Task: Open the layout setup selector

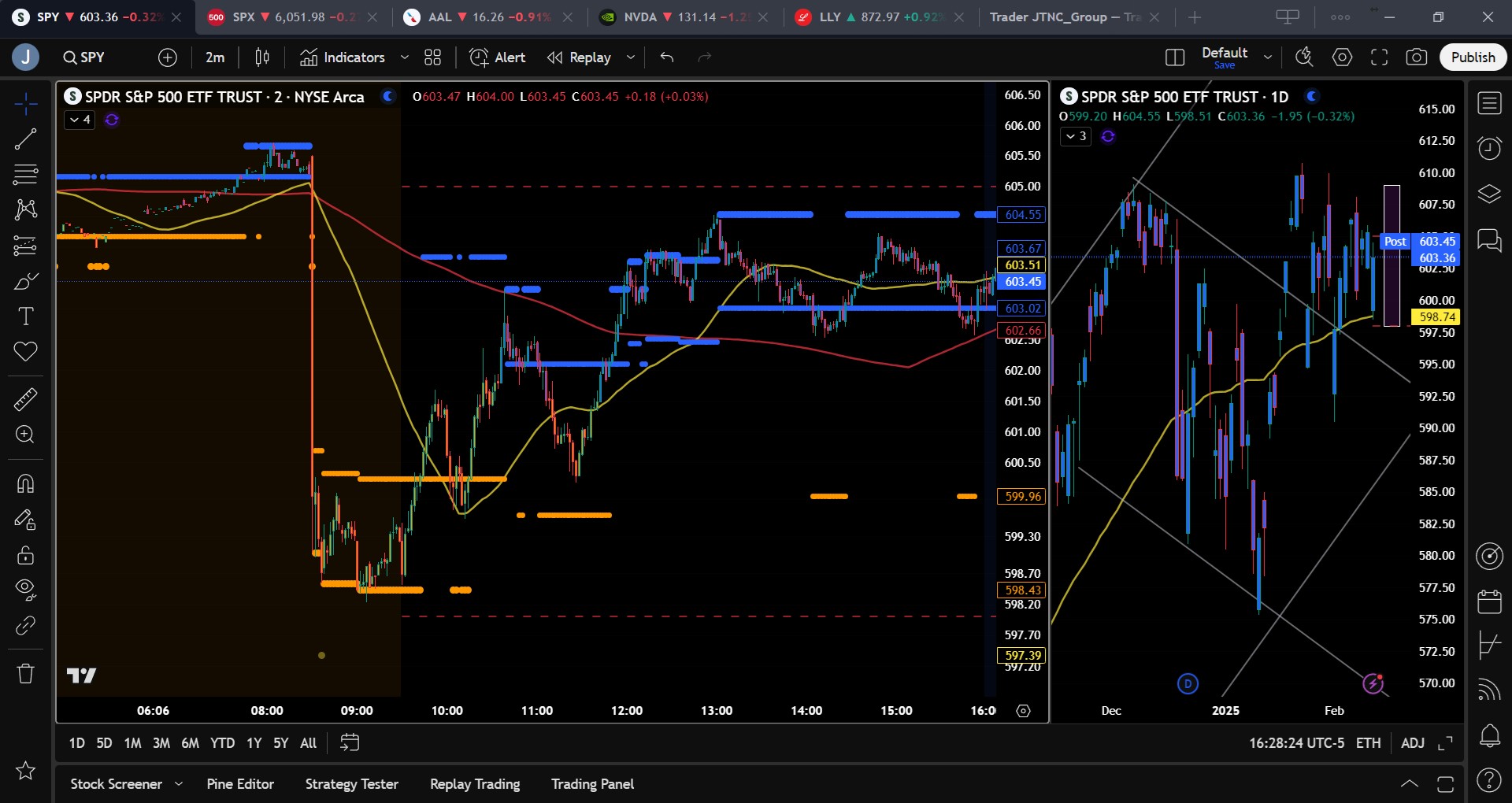Action: pyautogui.click(x=1175, y=57)
